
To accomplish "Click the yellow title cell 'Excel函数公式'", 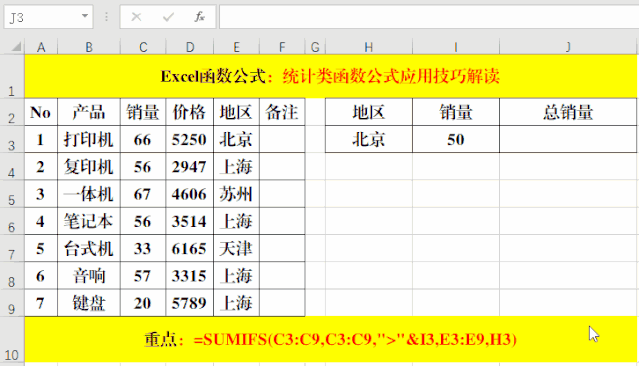I will (331, 76).
